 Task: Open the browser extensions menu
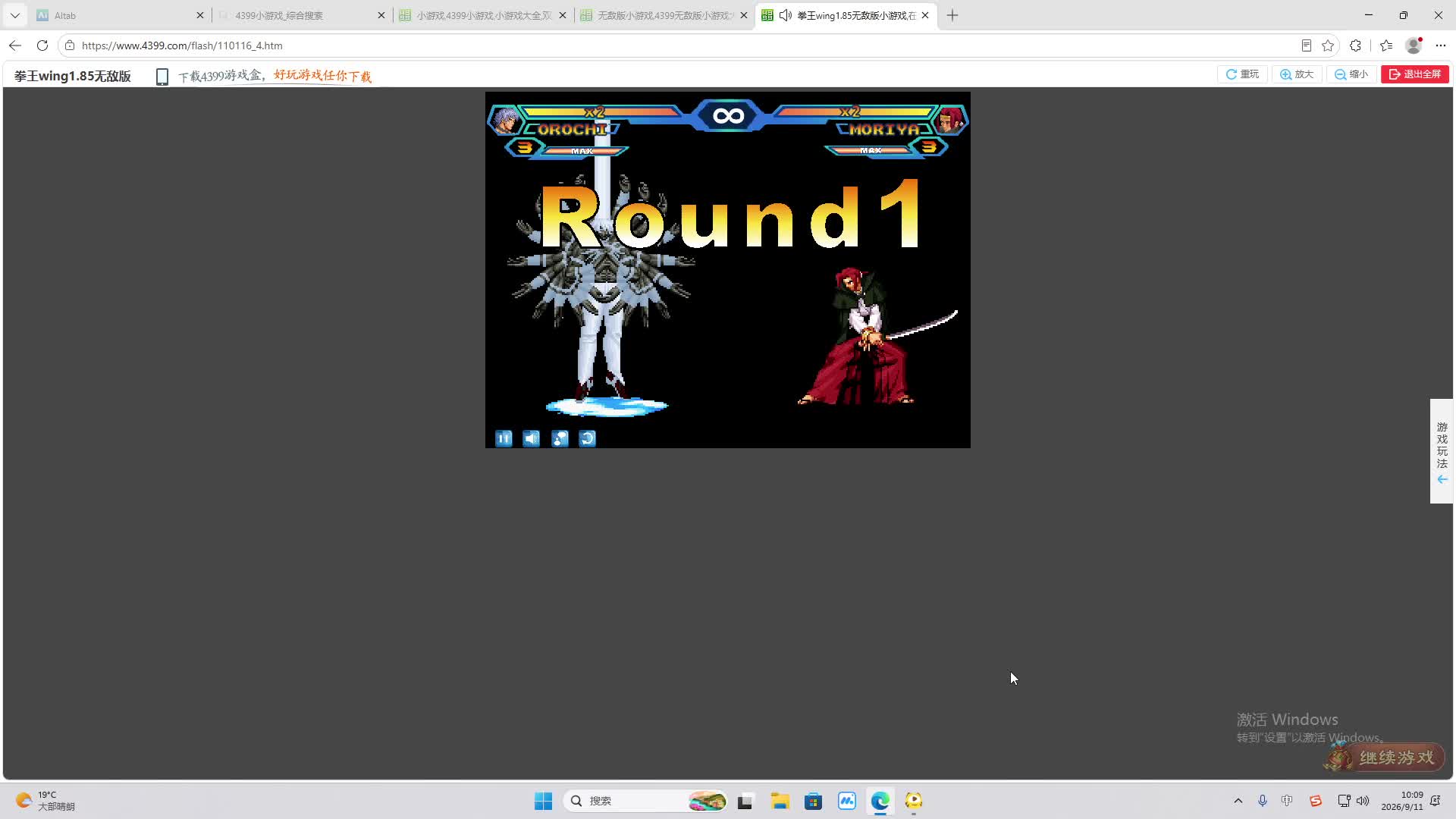1356,45
